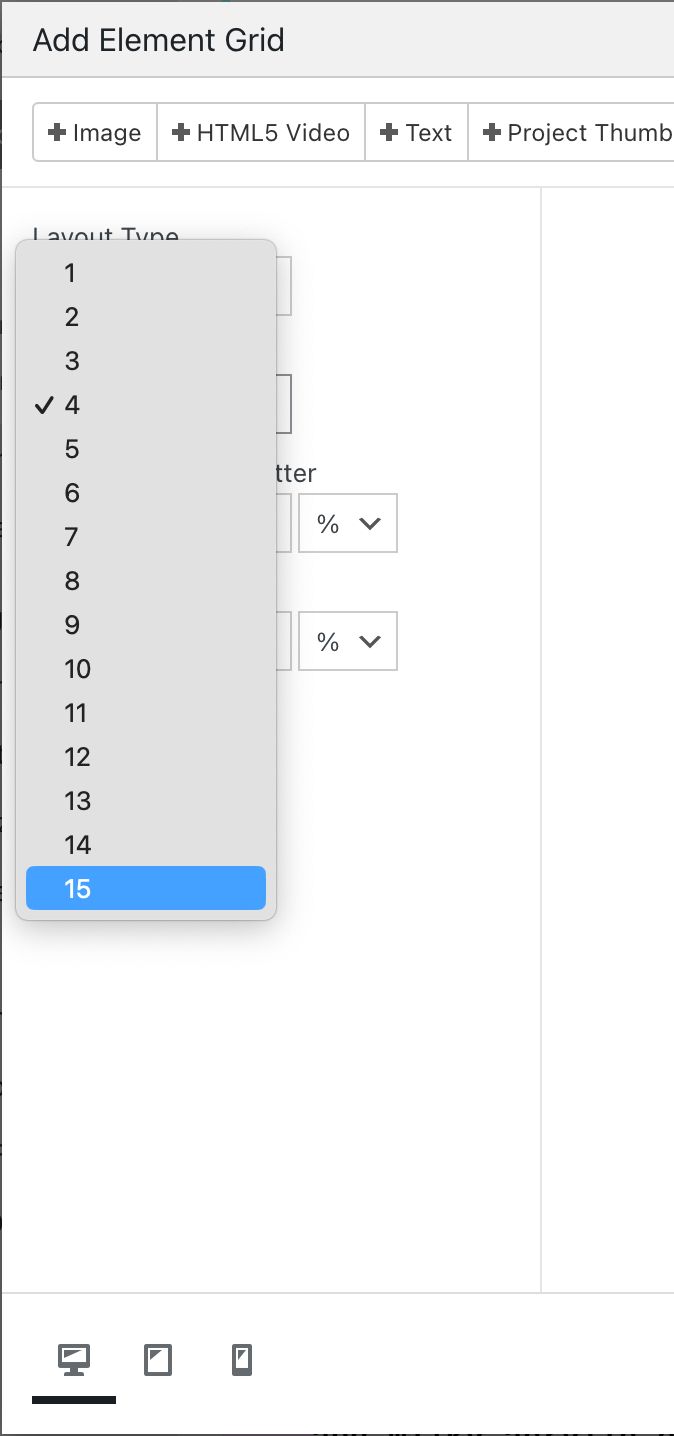The width and height of the screenshot is (674, 1436).
Task: Switch to mobile preview icon
Action: pos(240,1359)
